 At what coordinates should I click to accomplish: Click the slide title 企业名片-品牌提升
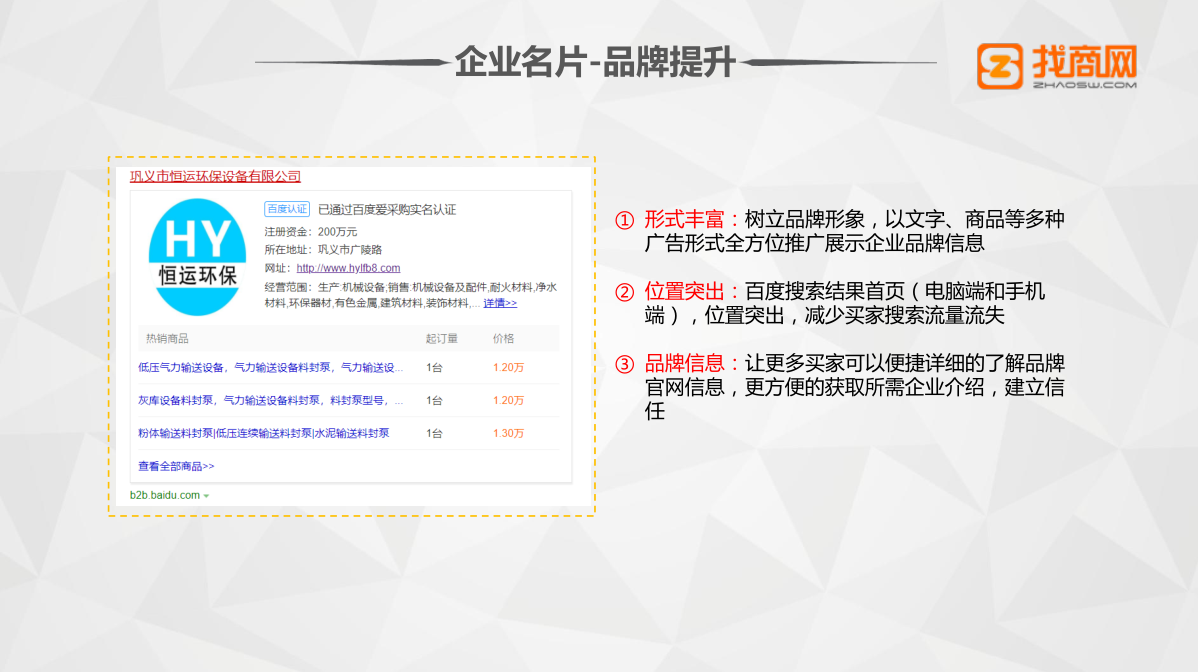(x=595, y=63)
